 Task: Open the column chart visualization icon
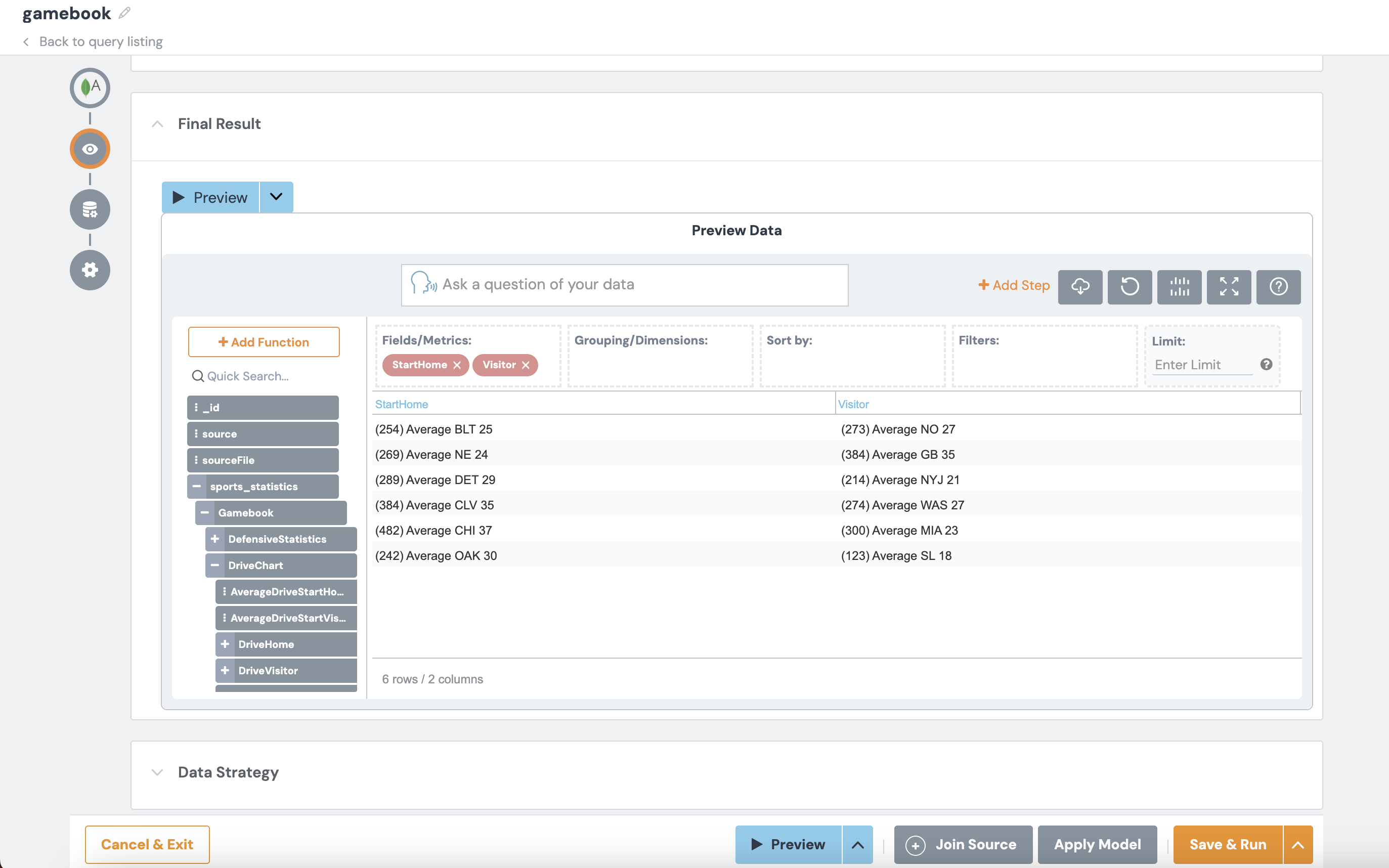pyautogui.click(x=1179, y=286)
